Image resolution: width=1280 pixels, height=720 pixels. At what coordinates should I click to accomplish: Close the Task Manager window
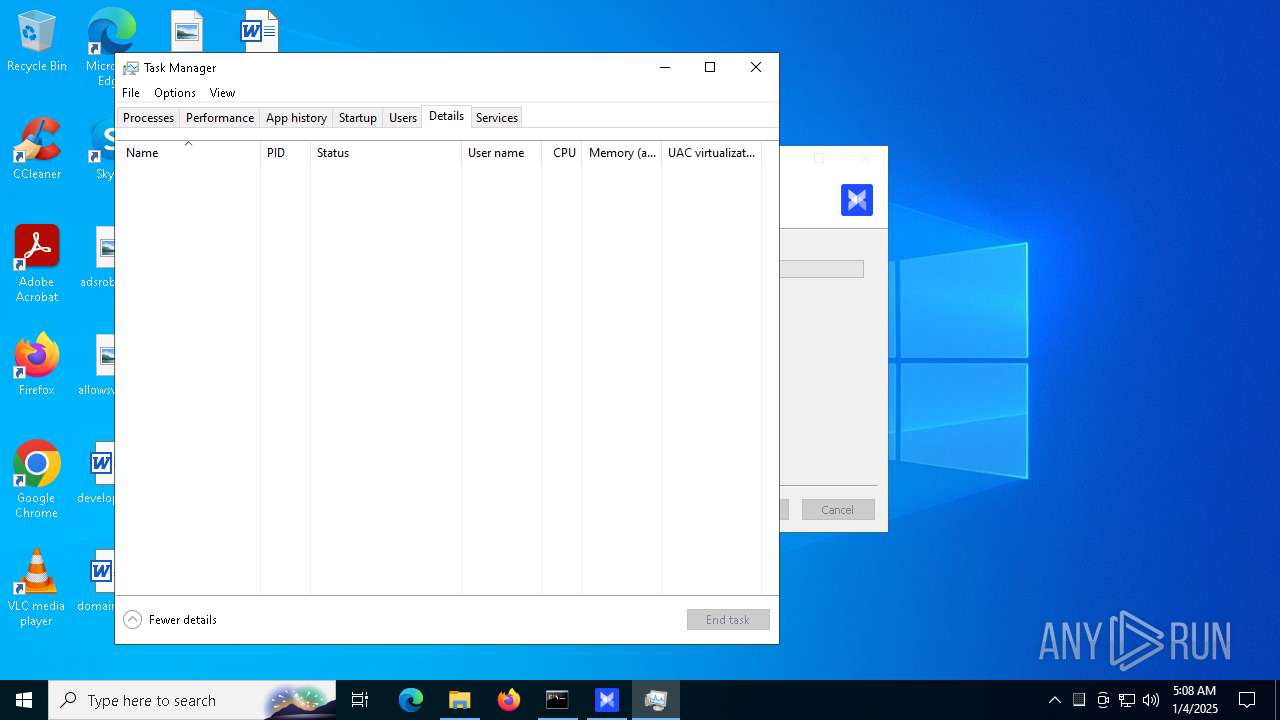pyautogui.click(x=756, y=67)
